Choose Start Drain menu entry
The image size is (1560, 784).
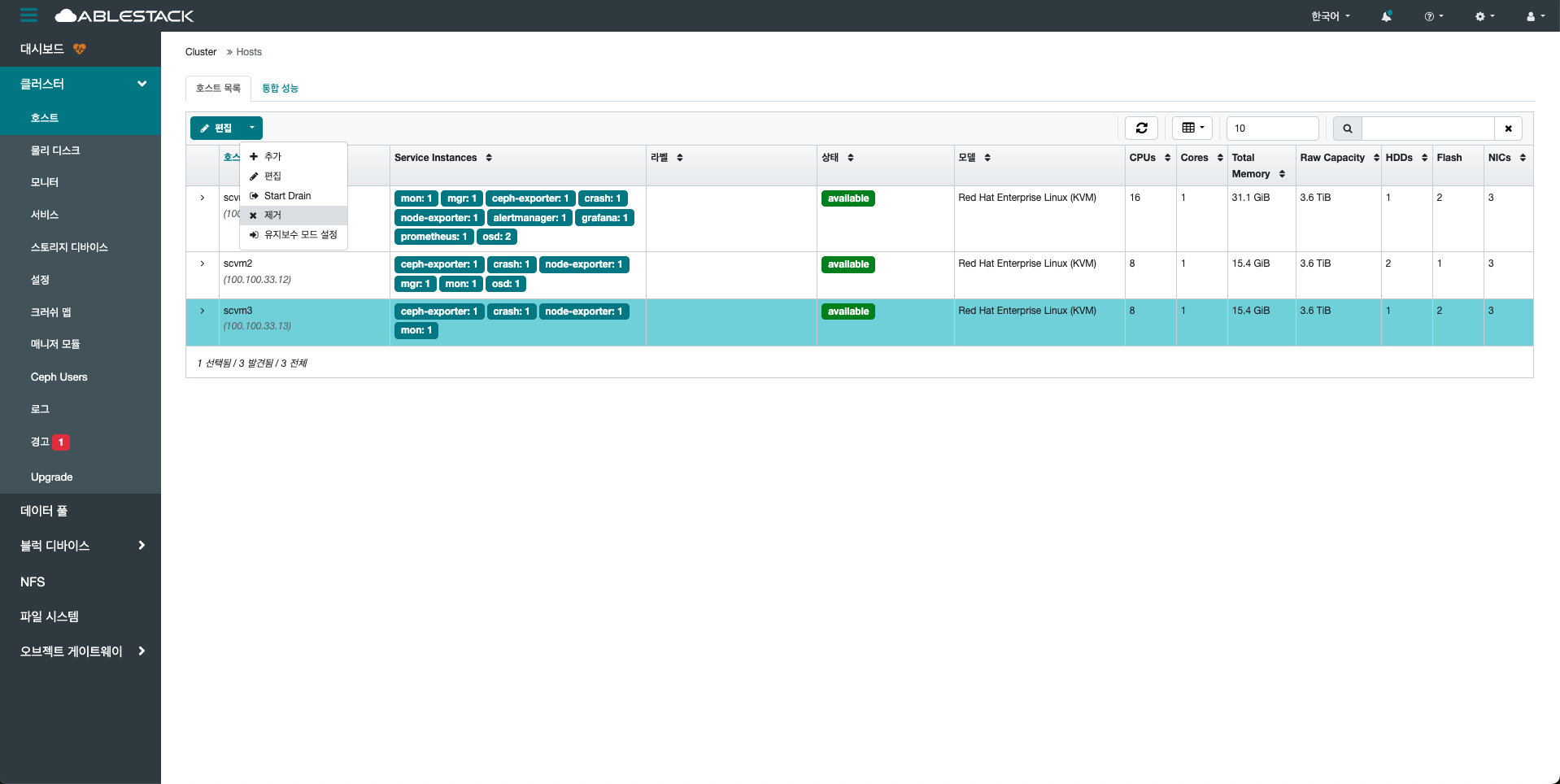[x=287, y=196]
